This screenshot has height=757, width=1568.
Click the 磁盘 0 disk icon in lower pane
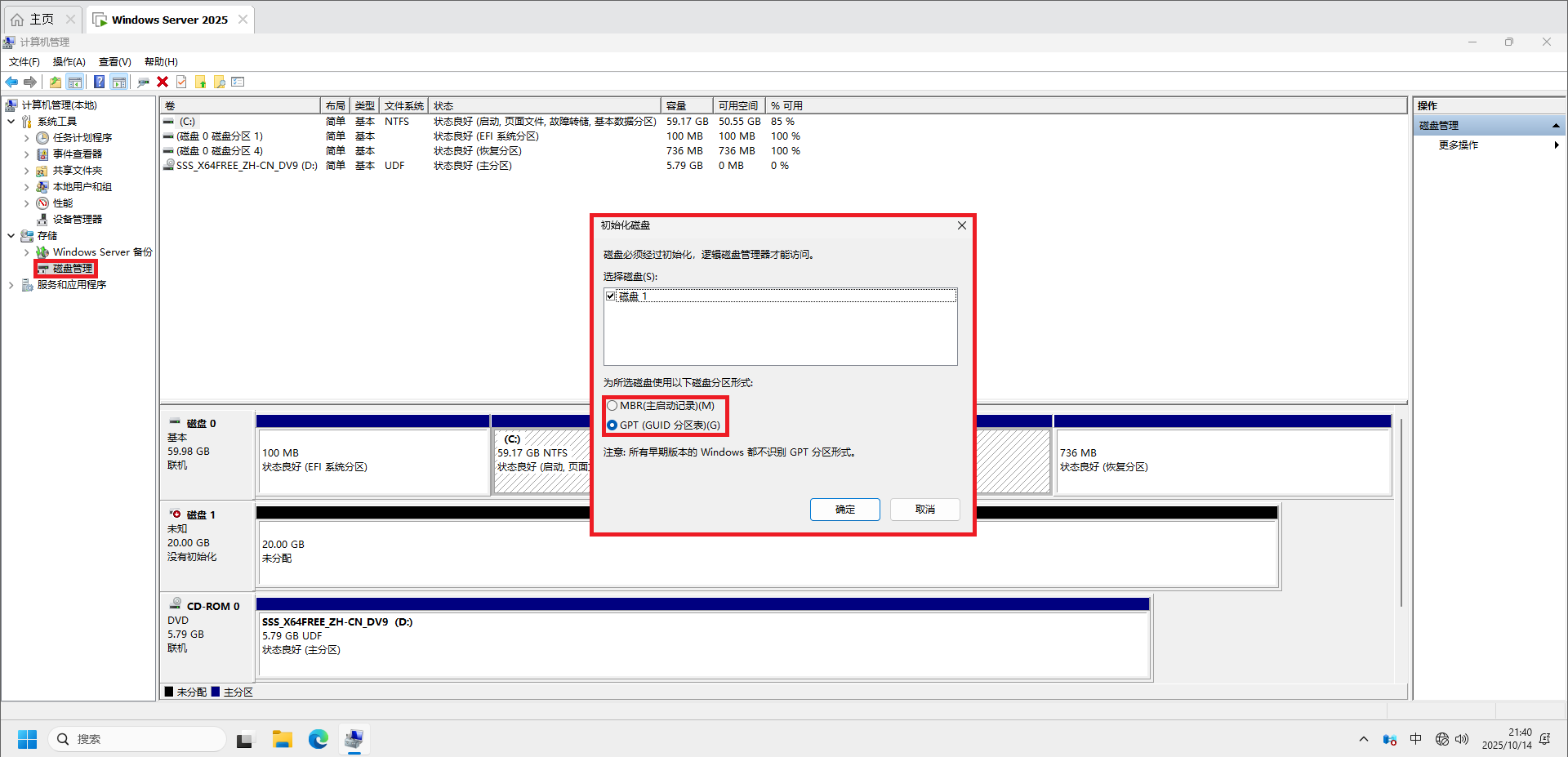175,422
